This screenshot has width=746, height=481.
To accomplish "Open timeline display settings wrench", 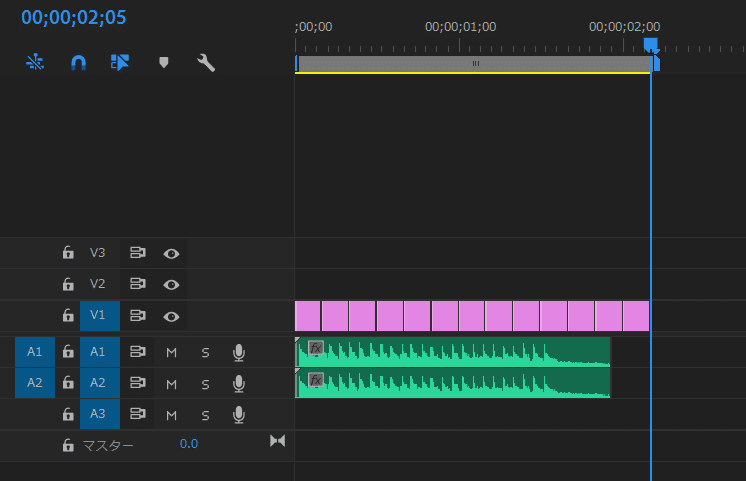I will click(x=206, y=62).
